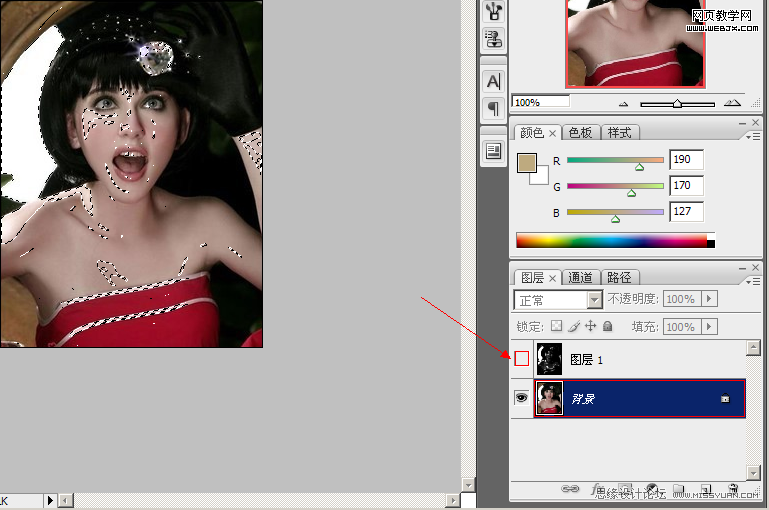Click the R value input field
Viewport: 769px width, 510px height.
pos(686,160)
